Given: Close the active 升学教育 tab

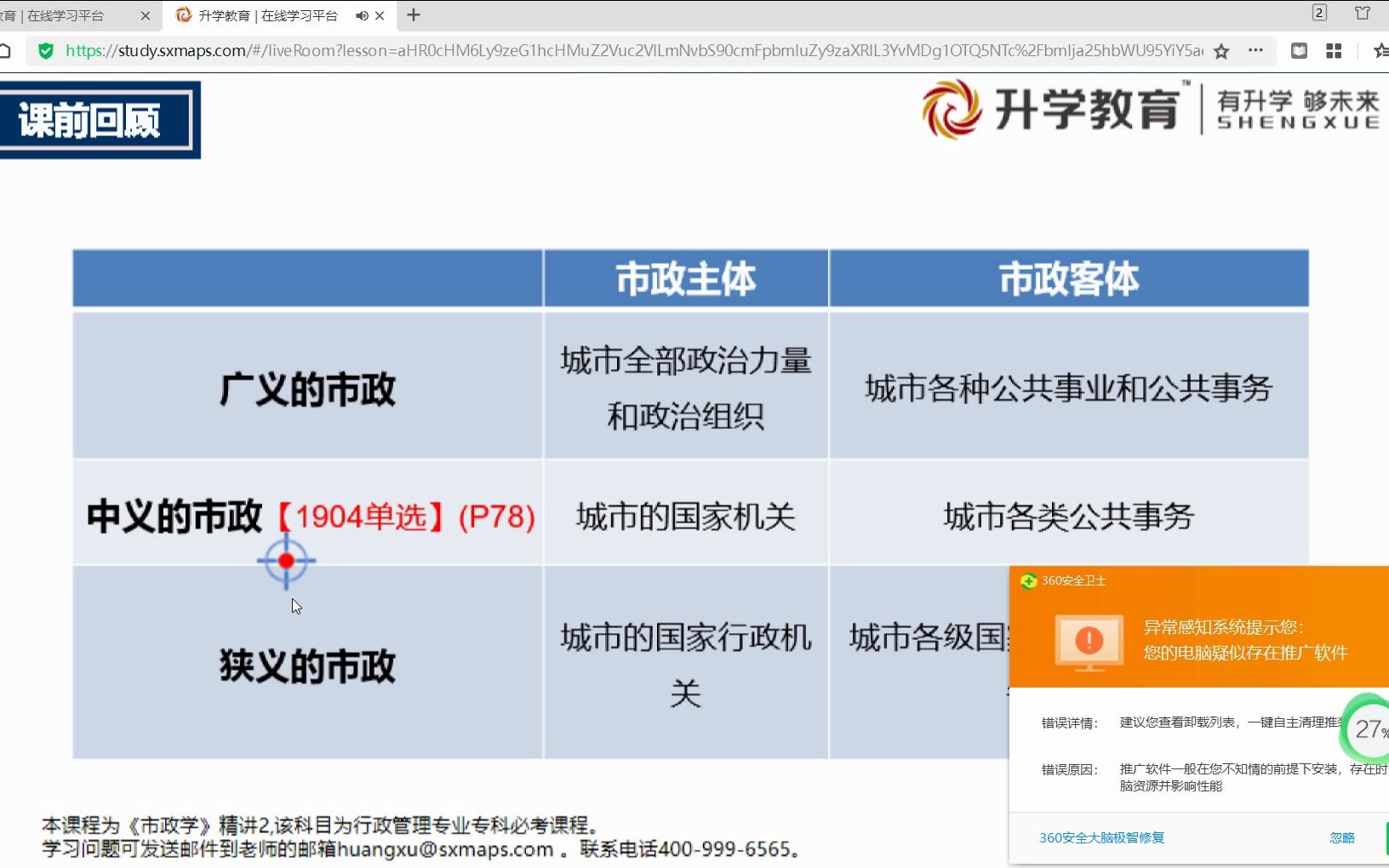Looking at the screenshot, I should 380,15.
